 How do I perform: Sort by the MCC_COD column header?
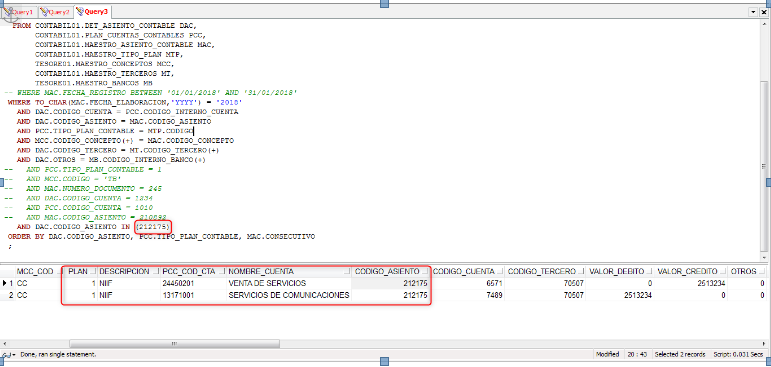point(39,272)
